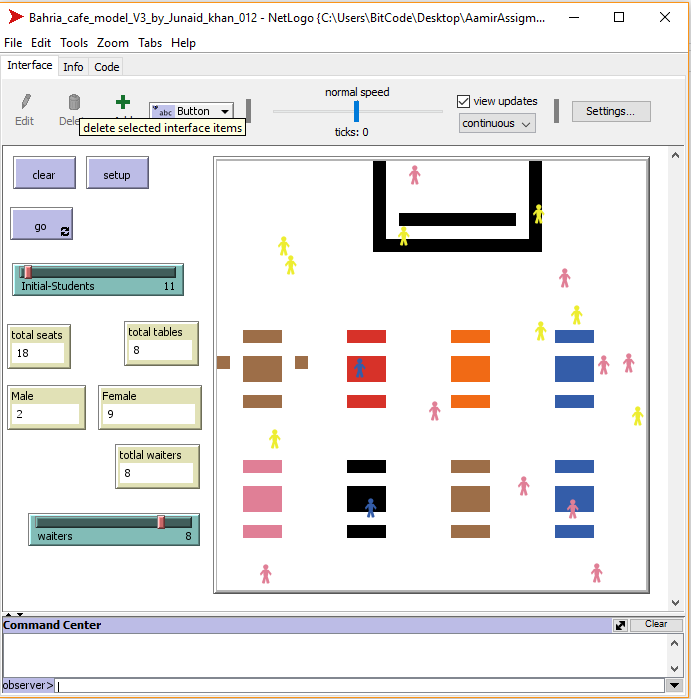Click the model speed slider handle
This screenshot has width=691, height=699.
point(356,111)
